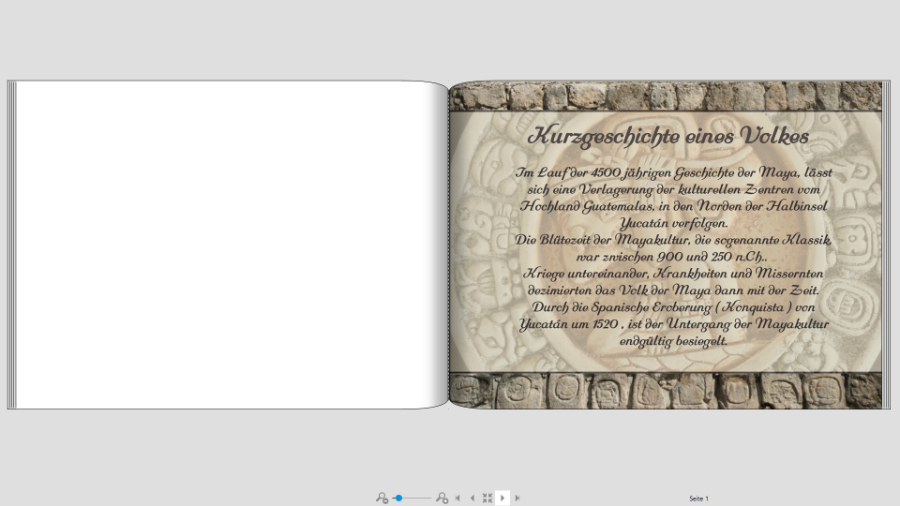
Task: Click the fit-to-view collapse icon
Action: pyautogui.click(x=487, y=498)
